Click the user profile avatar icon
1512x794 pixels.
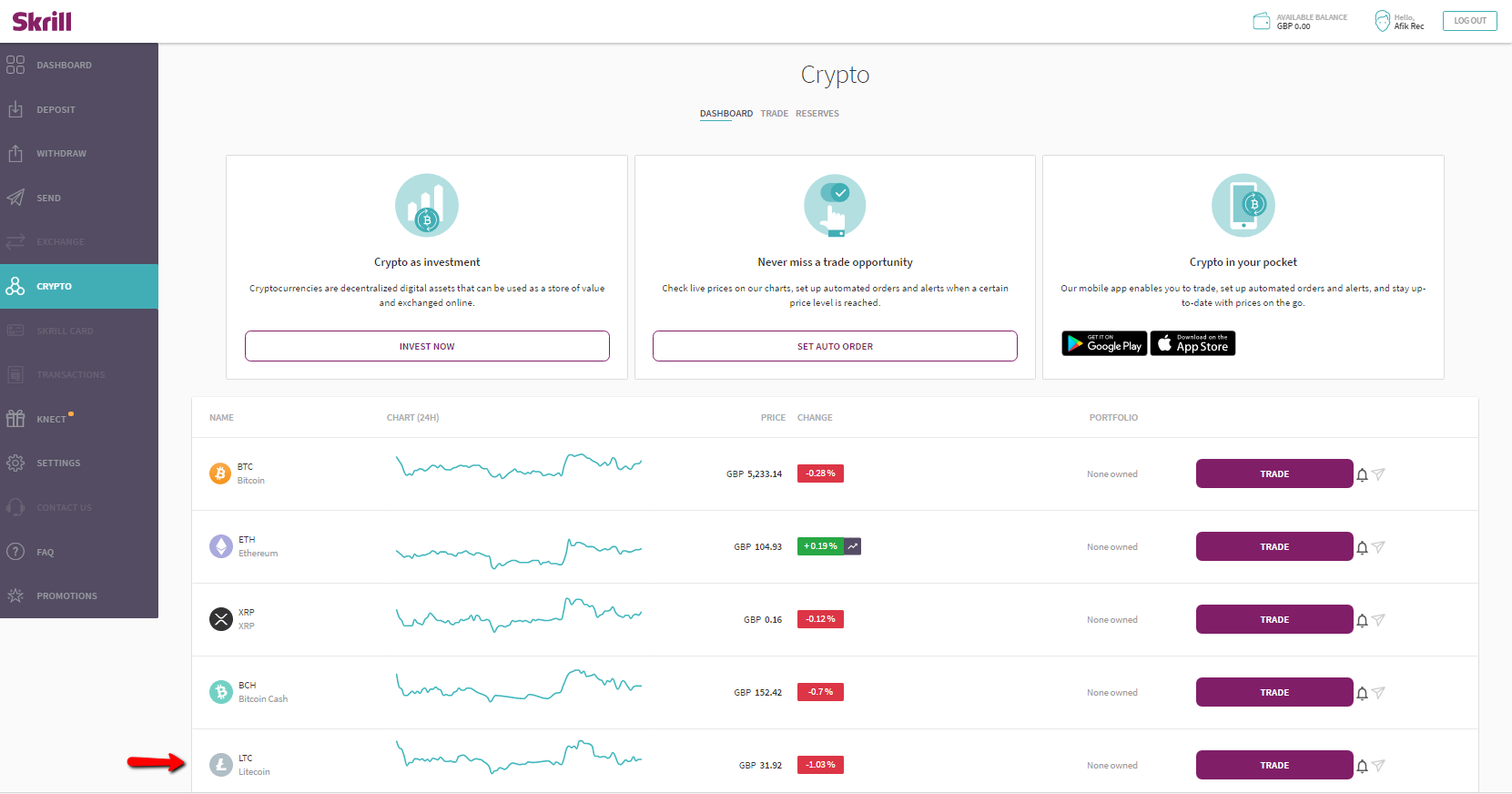[1383, 21]
